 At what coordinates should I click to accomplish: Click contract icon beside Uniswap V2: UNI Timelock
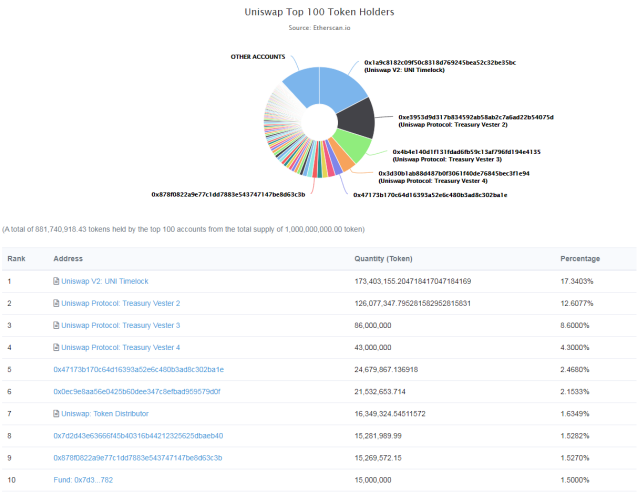(56, 281)
